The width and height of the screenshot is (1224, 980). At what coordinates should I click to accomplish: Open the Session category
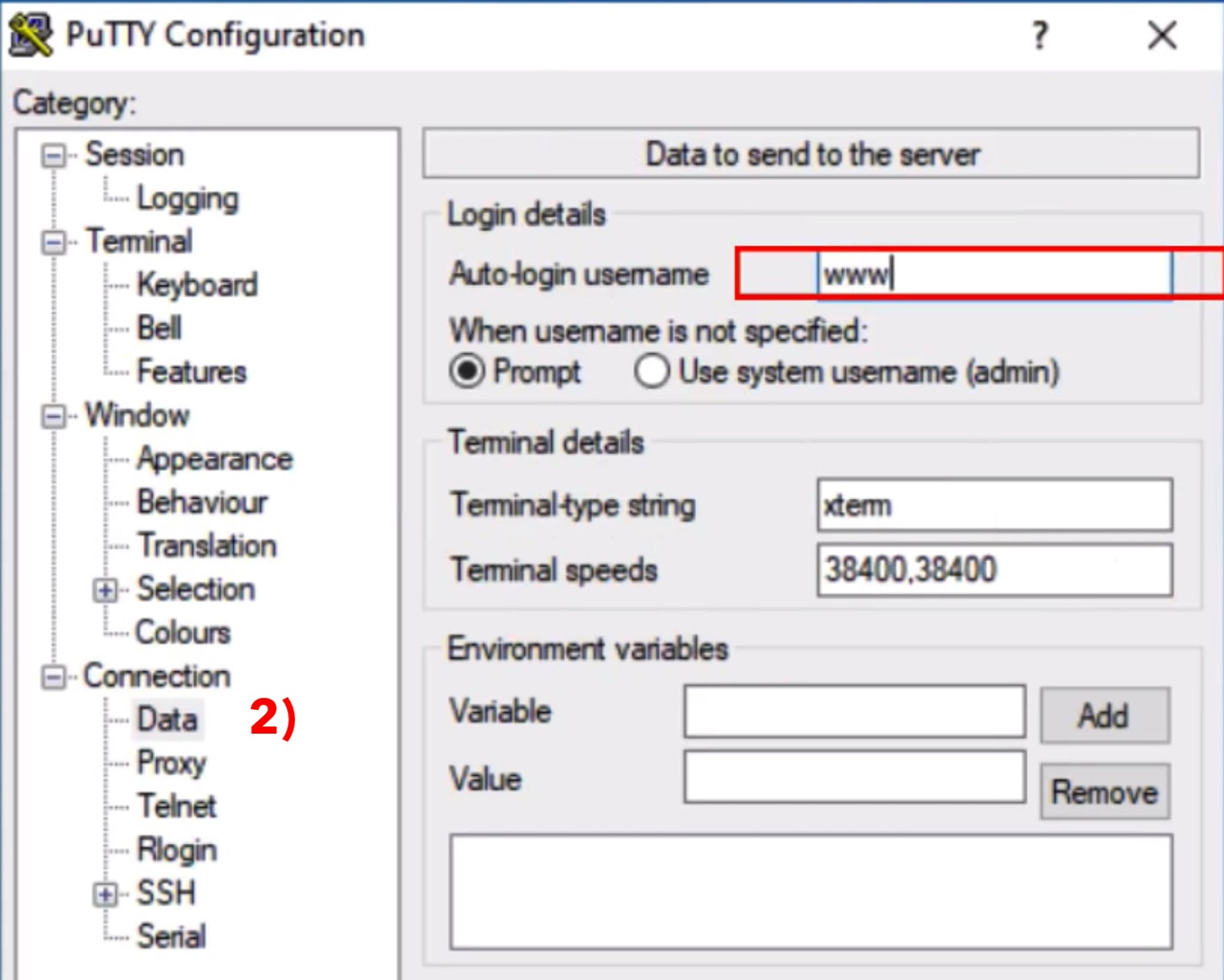[135, 155]
